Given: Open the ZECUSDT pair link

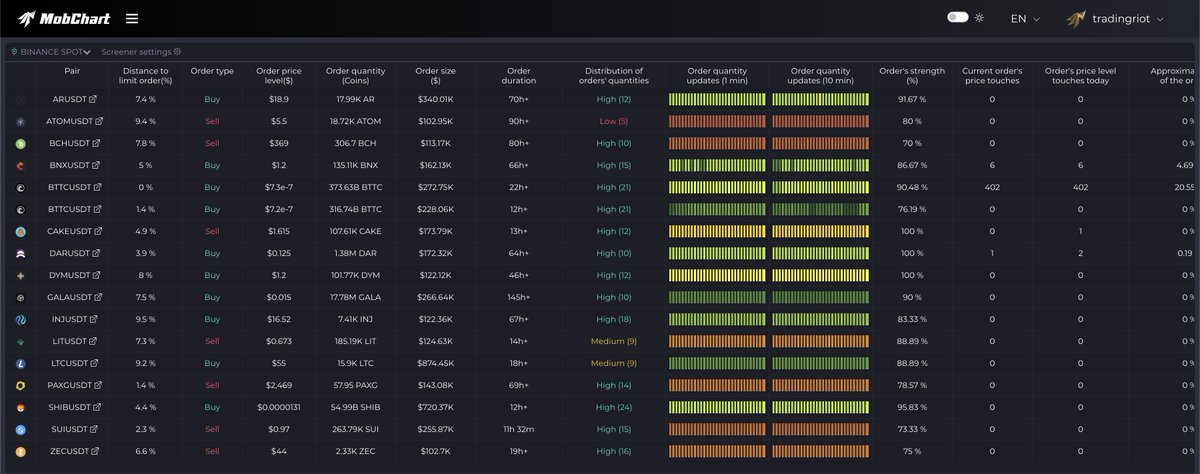Looking at the screenshot, I should tap(68, 451).
